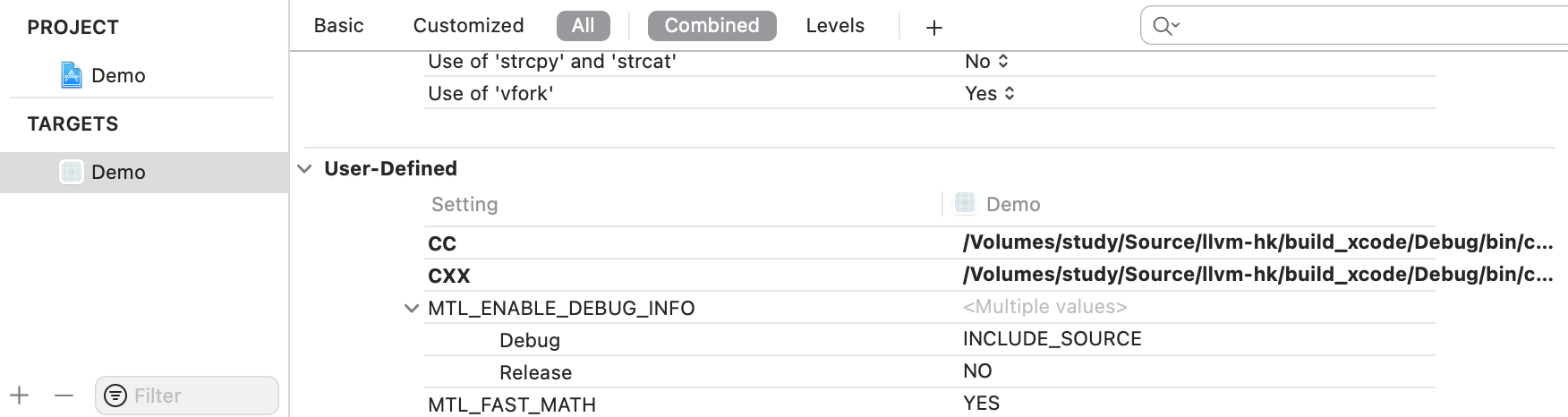This screenshot has width=1568, height=417.
Task: Switch to Customized settings tab
Action: click(x=468, y=26)
